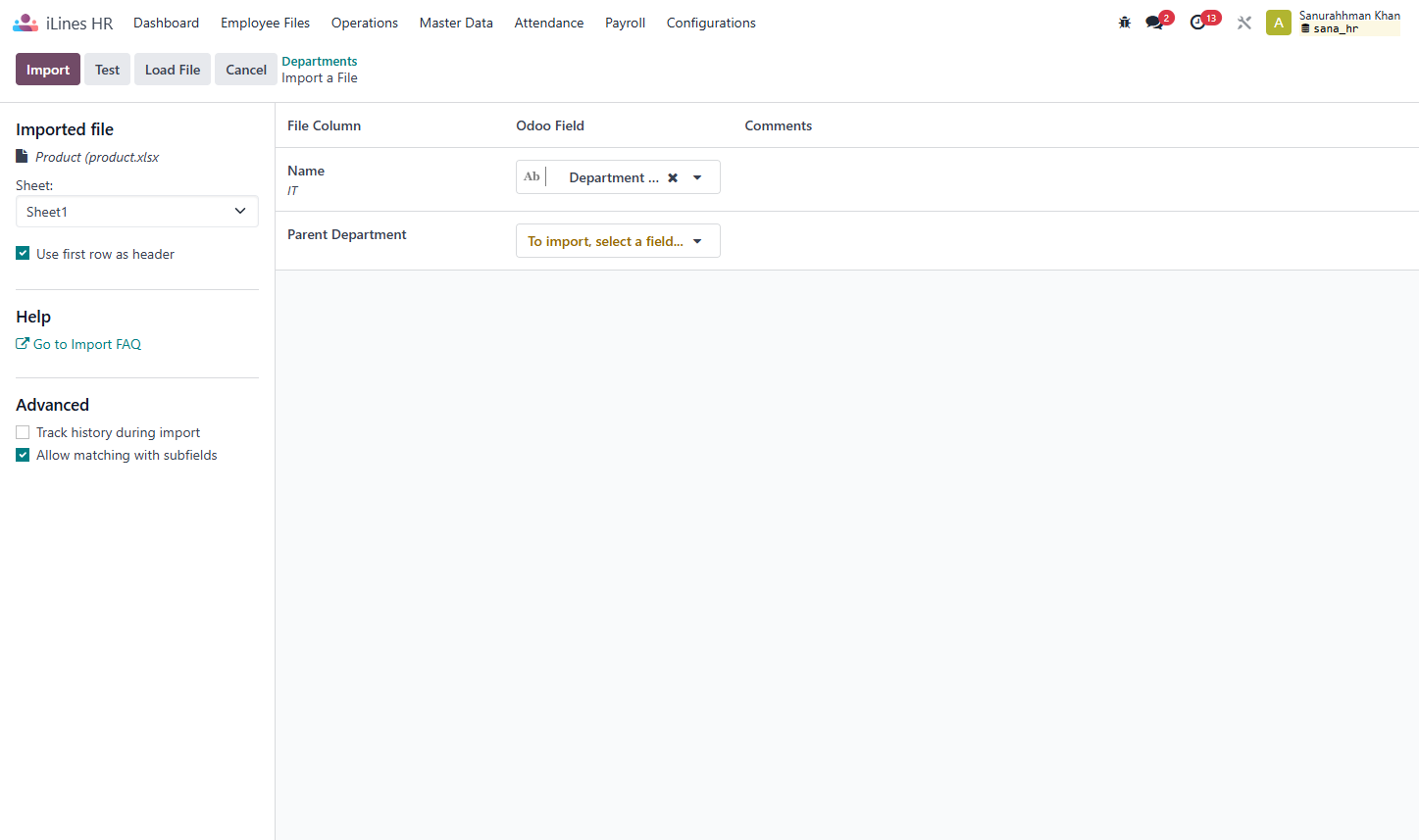Screen dimensions: 1419x840
Task: Click the iLines HR app title
Action: click(x=79, y=24)
